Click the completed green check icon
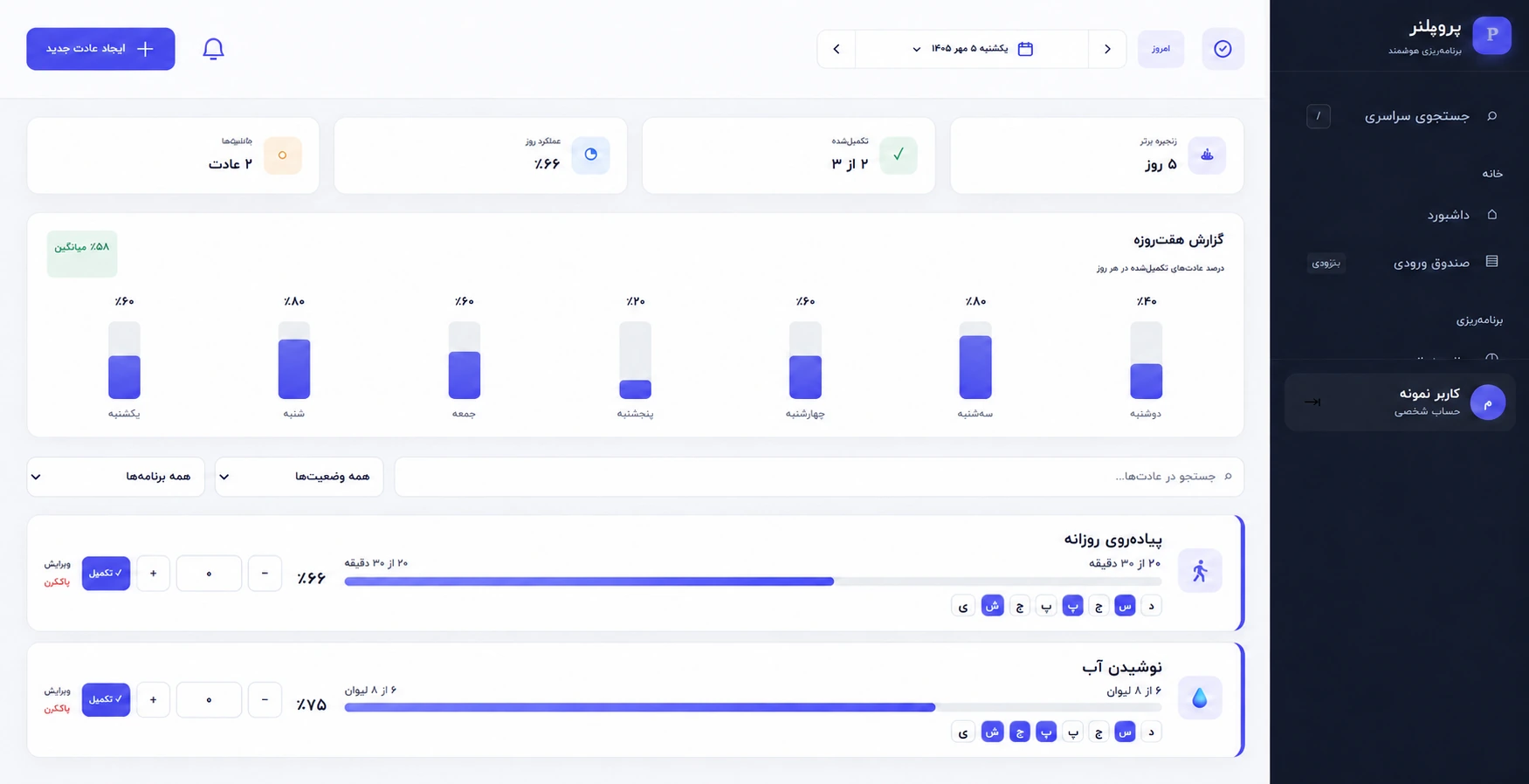This screenshot has height=784, width=1529. (899, 155)
